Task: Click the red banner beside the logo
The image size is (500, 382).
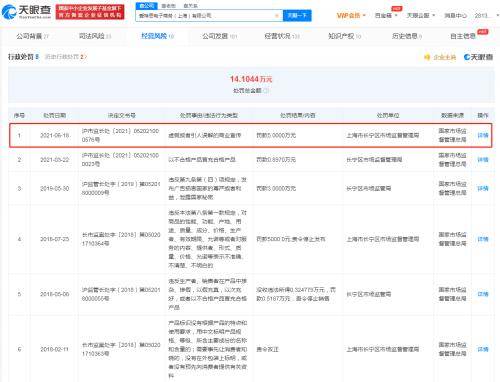Action: point(90,12)
